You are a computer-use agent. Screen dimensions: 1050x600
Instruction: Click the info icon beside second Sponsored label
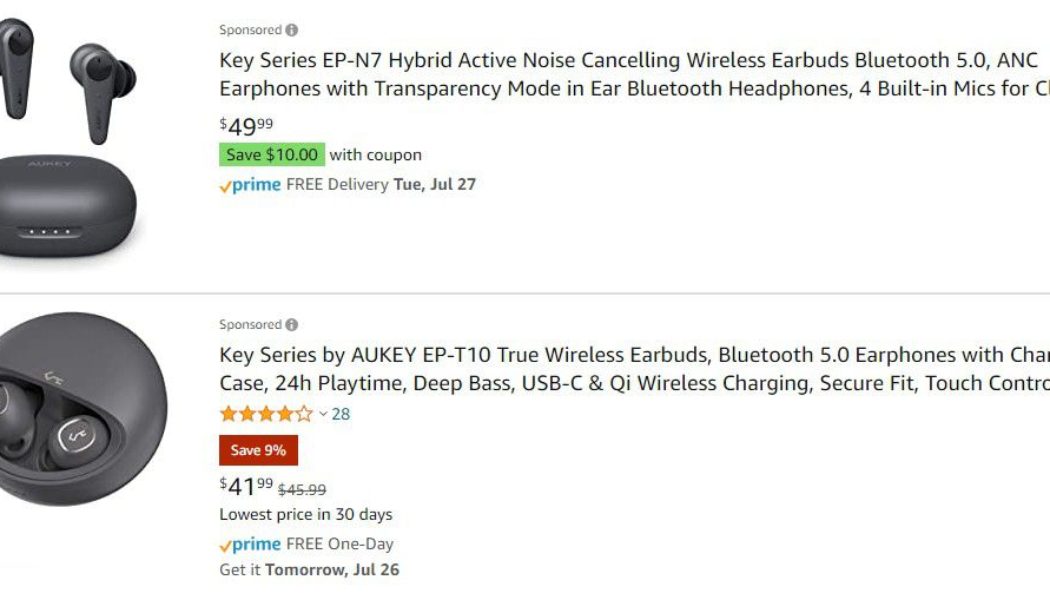point(291,323)
